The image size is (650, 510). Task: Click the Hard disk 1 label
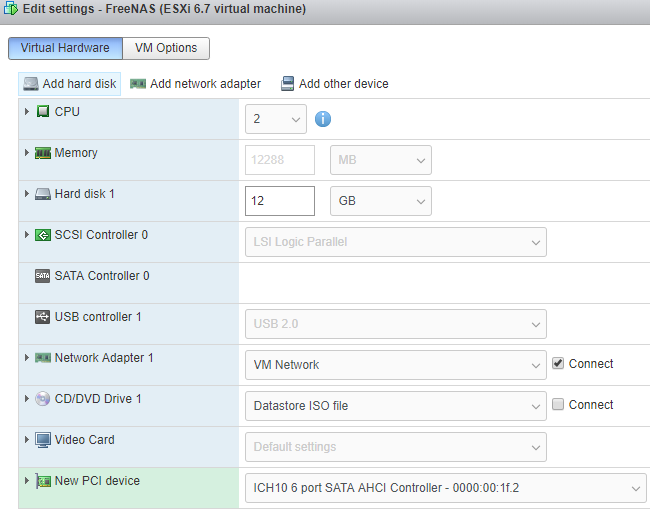(x=85, y=194)
